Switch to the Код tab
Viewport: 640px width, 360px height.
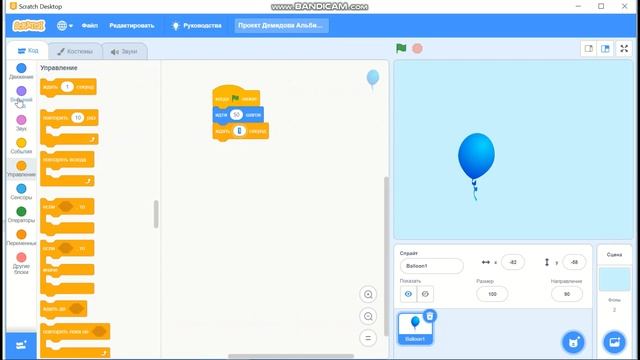[28, 51]
